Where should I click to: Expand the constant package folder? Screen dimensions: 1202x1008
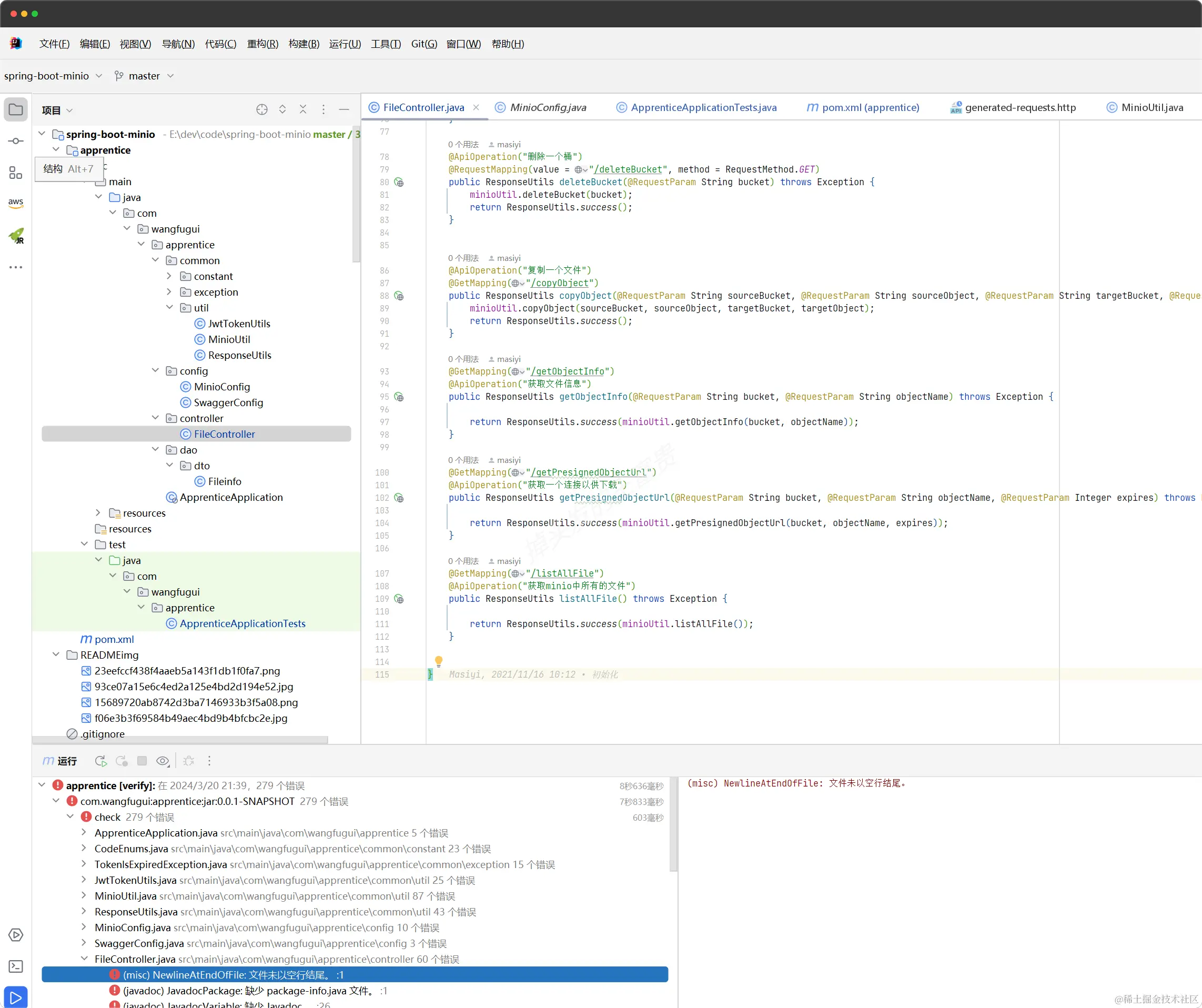[169, 276]
